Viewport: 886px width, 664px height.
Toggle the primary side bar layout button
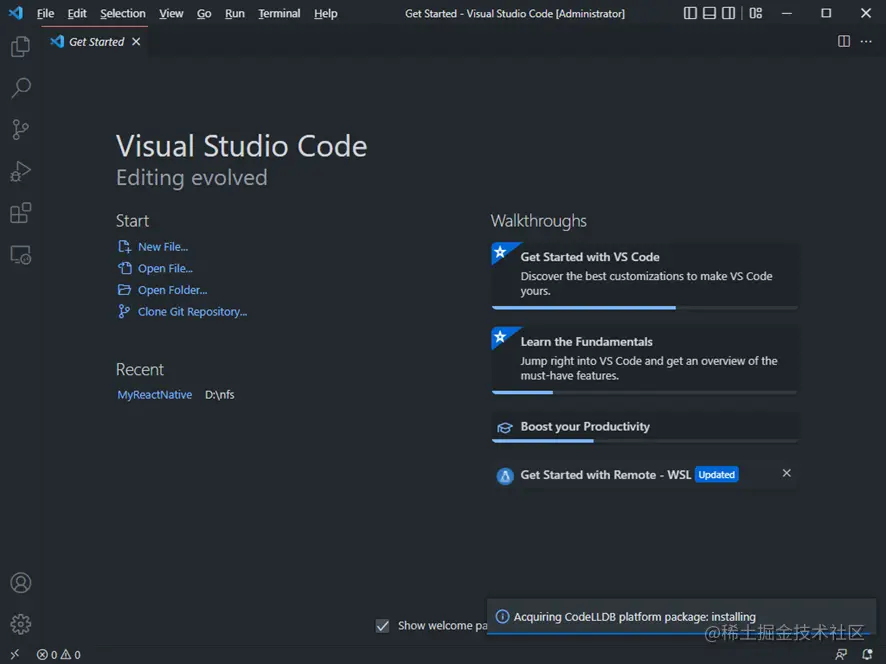691,14
